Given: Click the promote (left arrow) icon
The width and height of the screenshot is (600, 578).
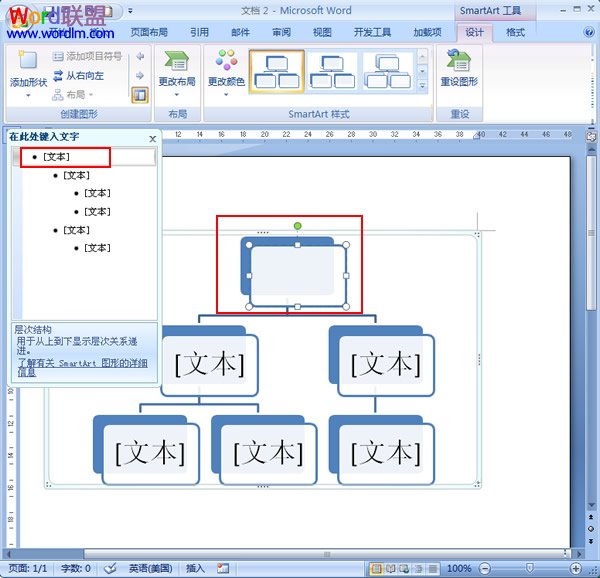Looking at the screenshot, I should click(x=140, y=57).
